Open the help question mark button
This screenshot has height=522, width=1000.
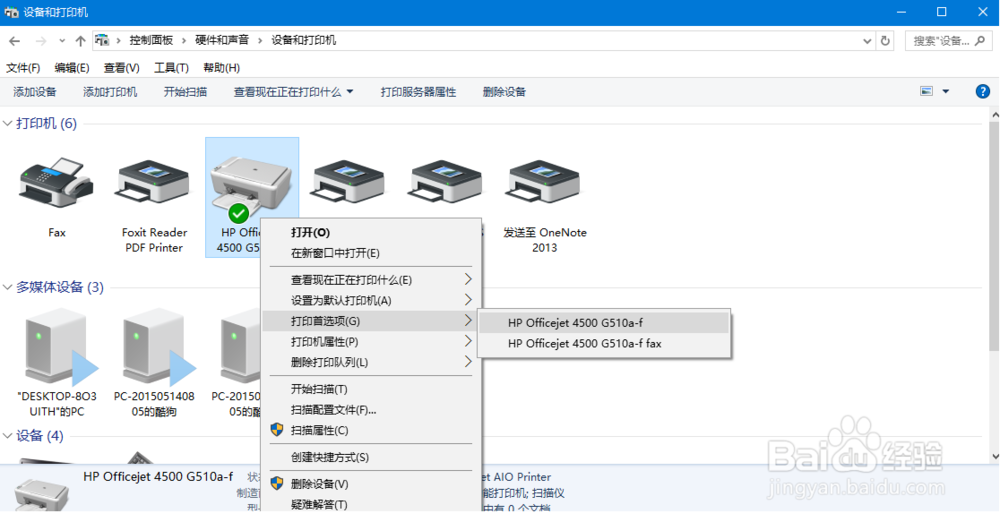click(983, 91)
